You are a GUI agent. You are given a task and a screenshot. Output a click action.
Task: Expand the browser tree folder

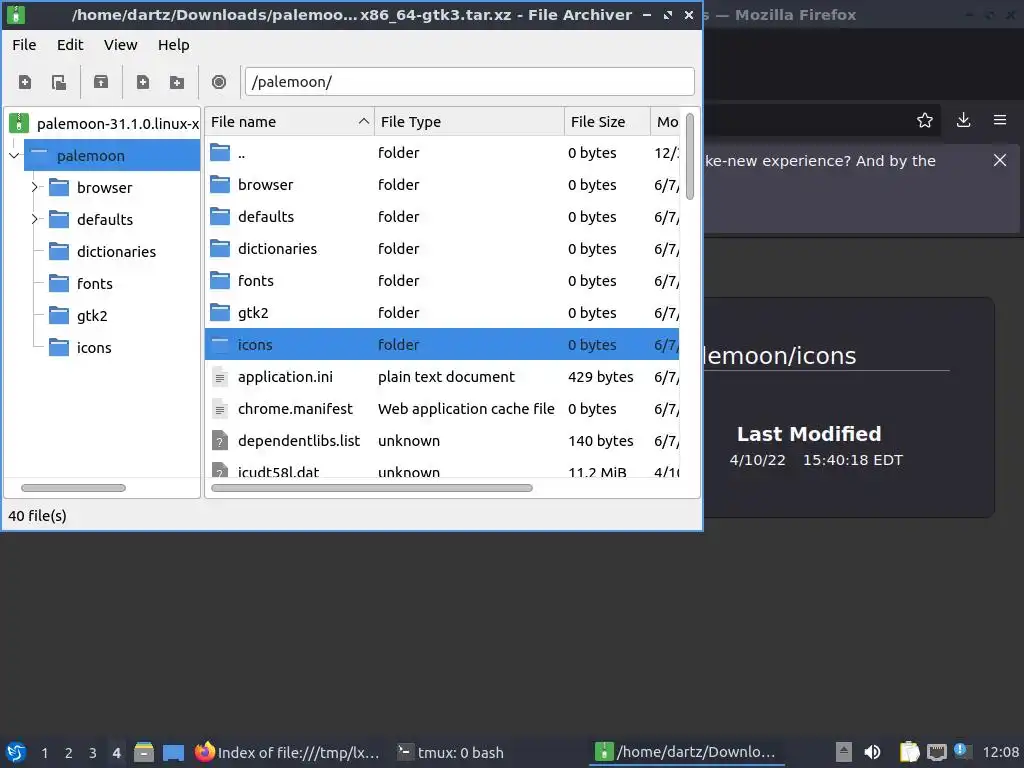click(34, 187)
